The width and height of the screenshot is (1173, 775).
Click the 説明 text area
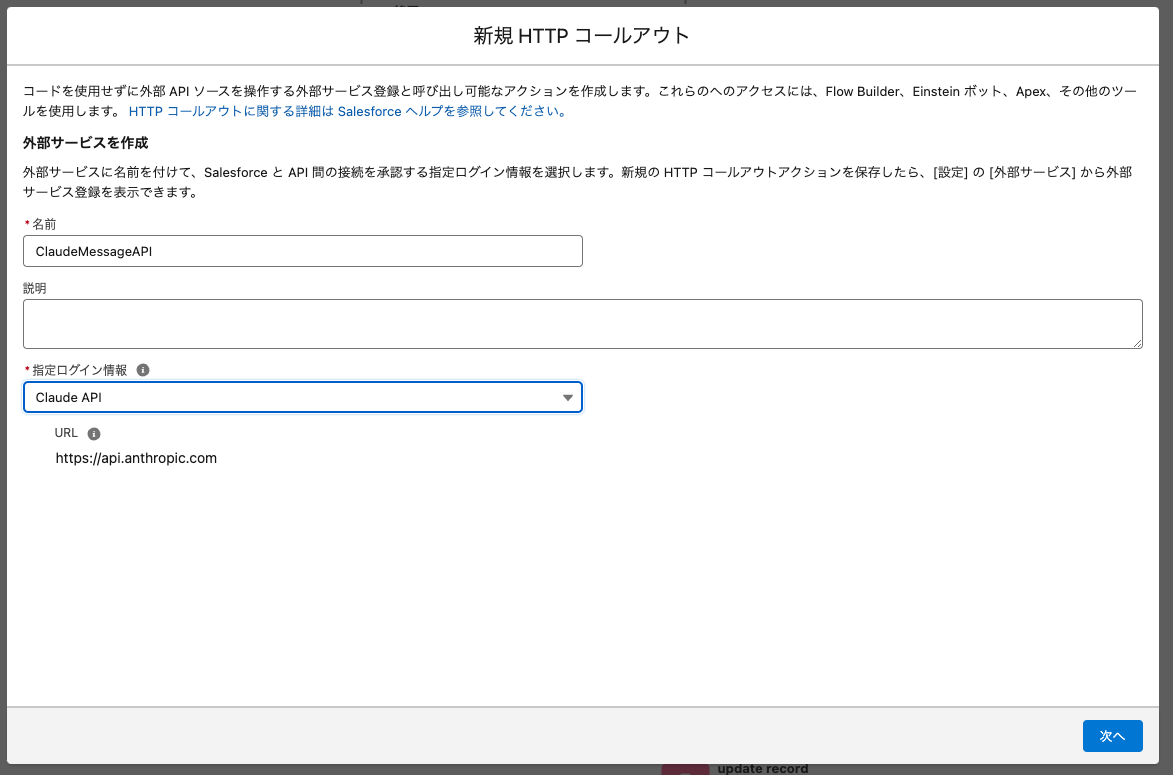click(582, 324)
